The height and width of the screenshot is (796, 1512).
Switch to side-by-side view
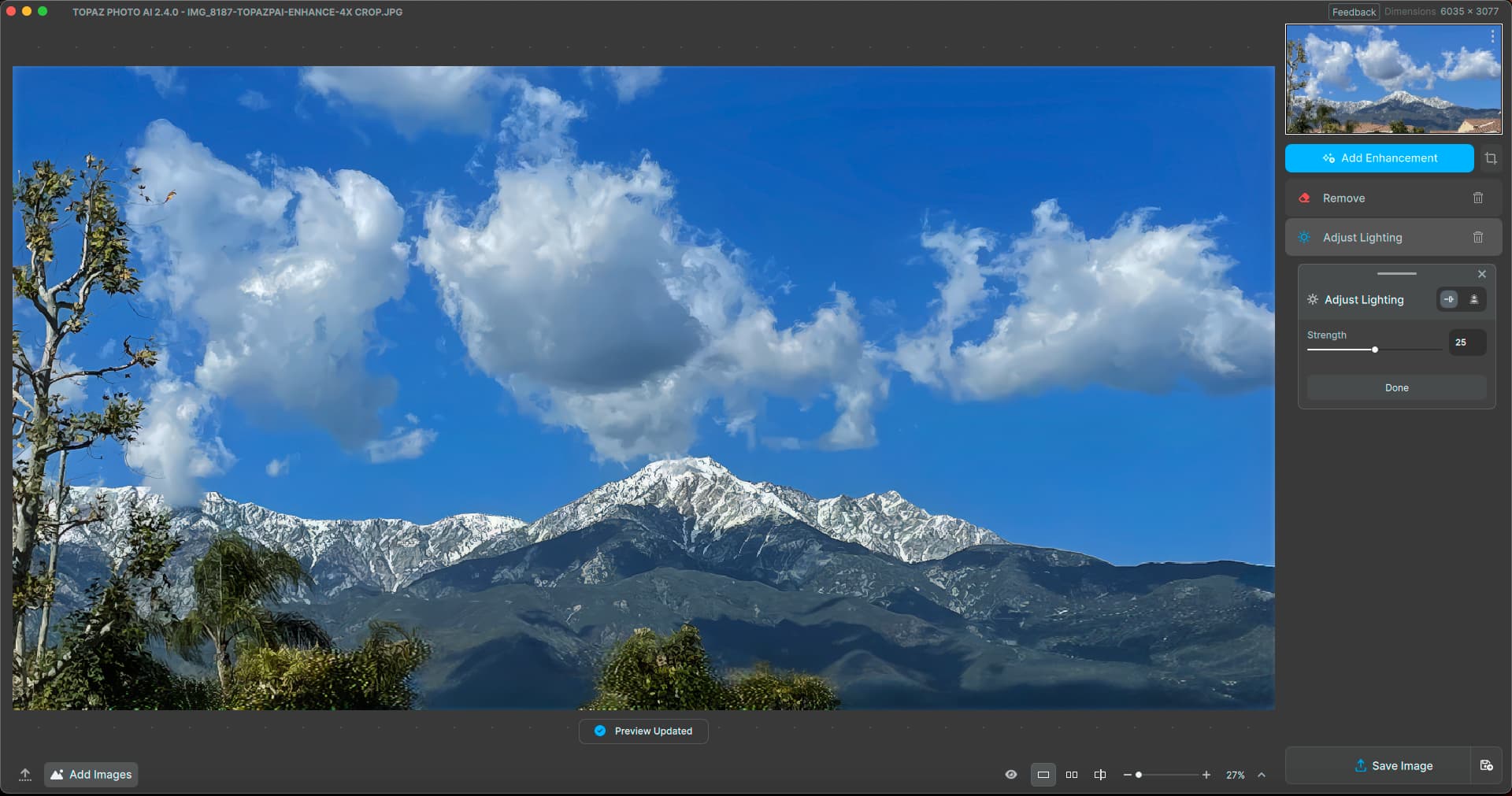1072,775
